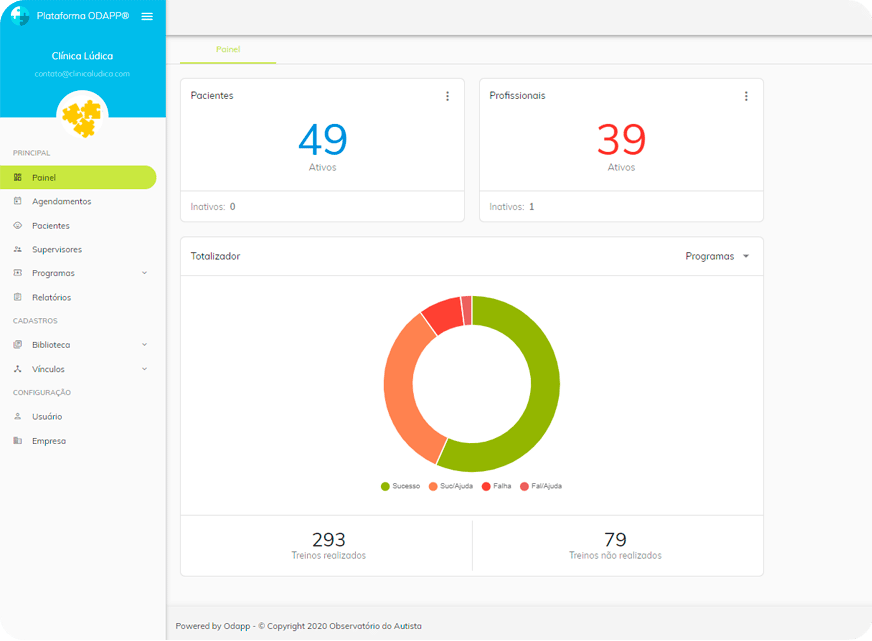
Task: Expand the Programas sidebar submenu
Action: pos(144,273)
